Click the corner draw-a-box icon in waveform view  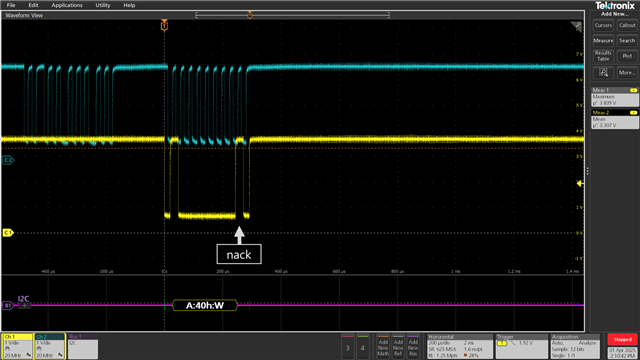tap(576, 27)
